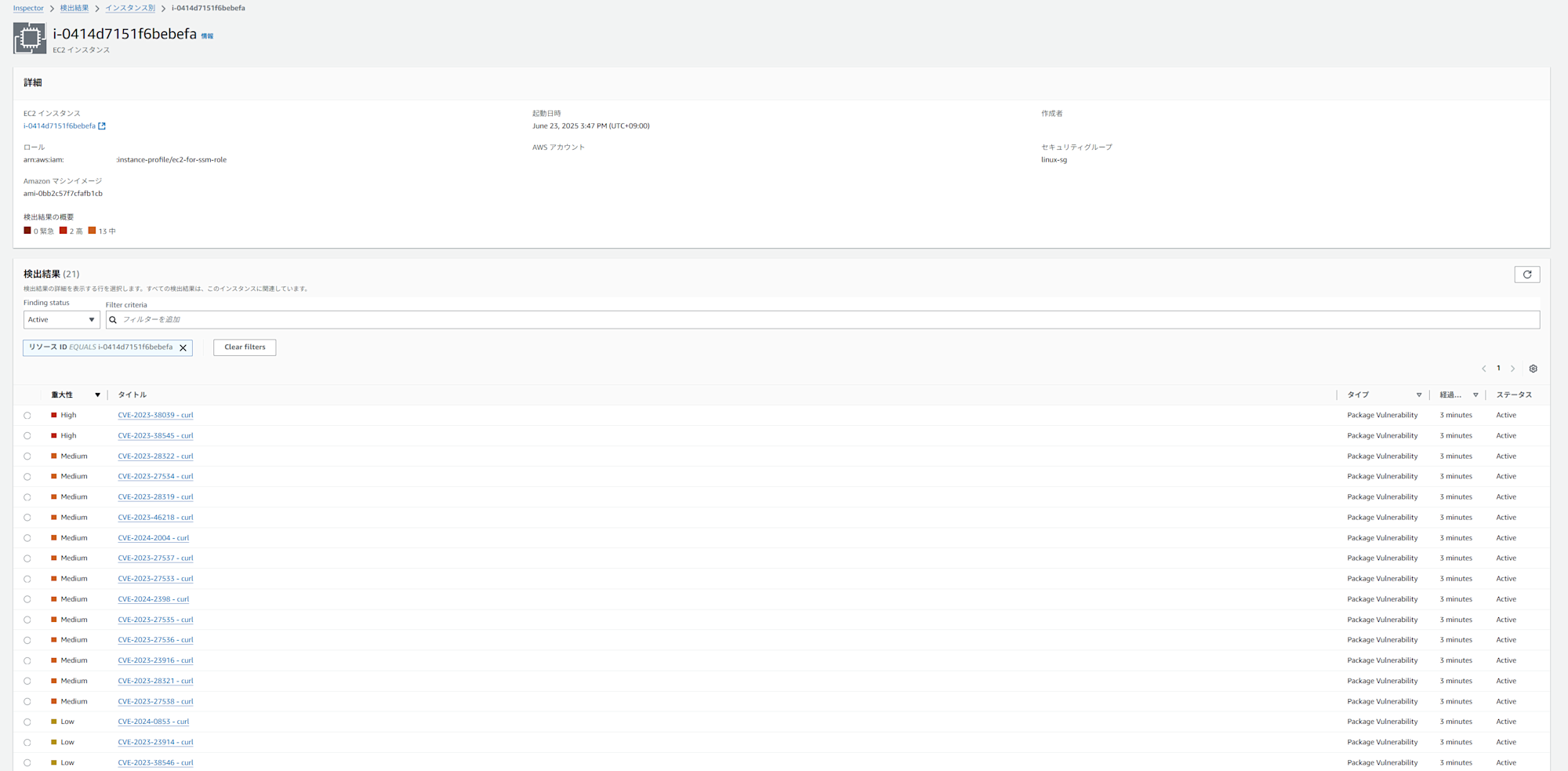Refresh the findings list
Image resolution: width=1568 pixels, height=771 pixels.
(x=1526, y=275)
